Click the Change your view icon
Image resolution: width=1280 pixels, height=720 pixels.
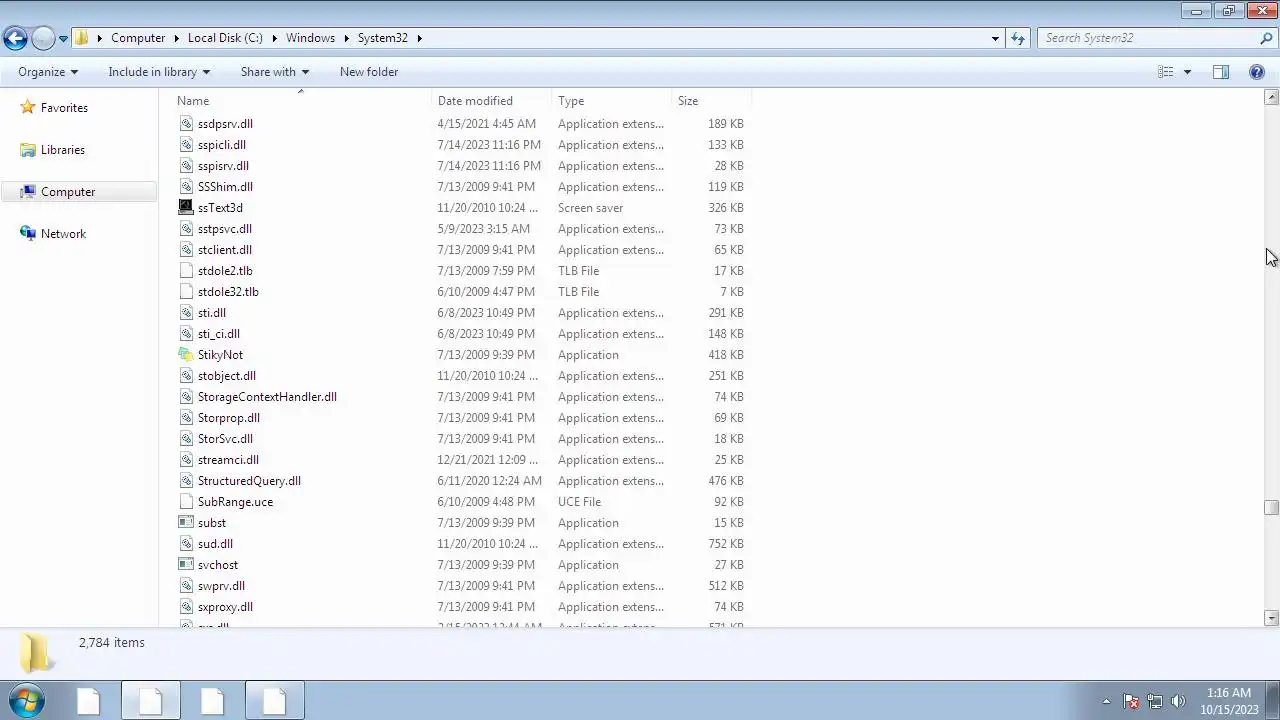(x=1165, y=72)
